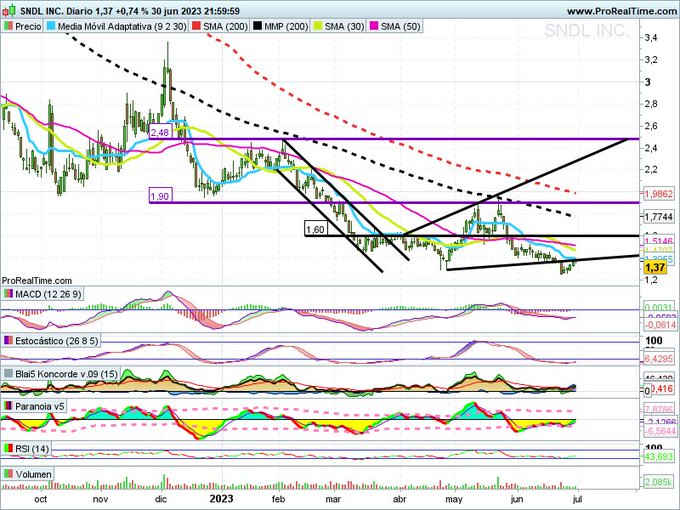Open the www.ProRealTime.com link at top right
Viewport: 680px width, 510px height.
(622, 12)
